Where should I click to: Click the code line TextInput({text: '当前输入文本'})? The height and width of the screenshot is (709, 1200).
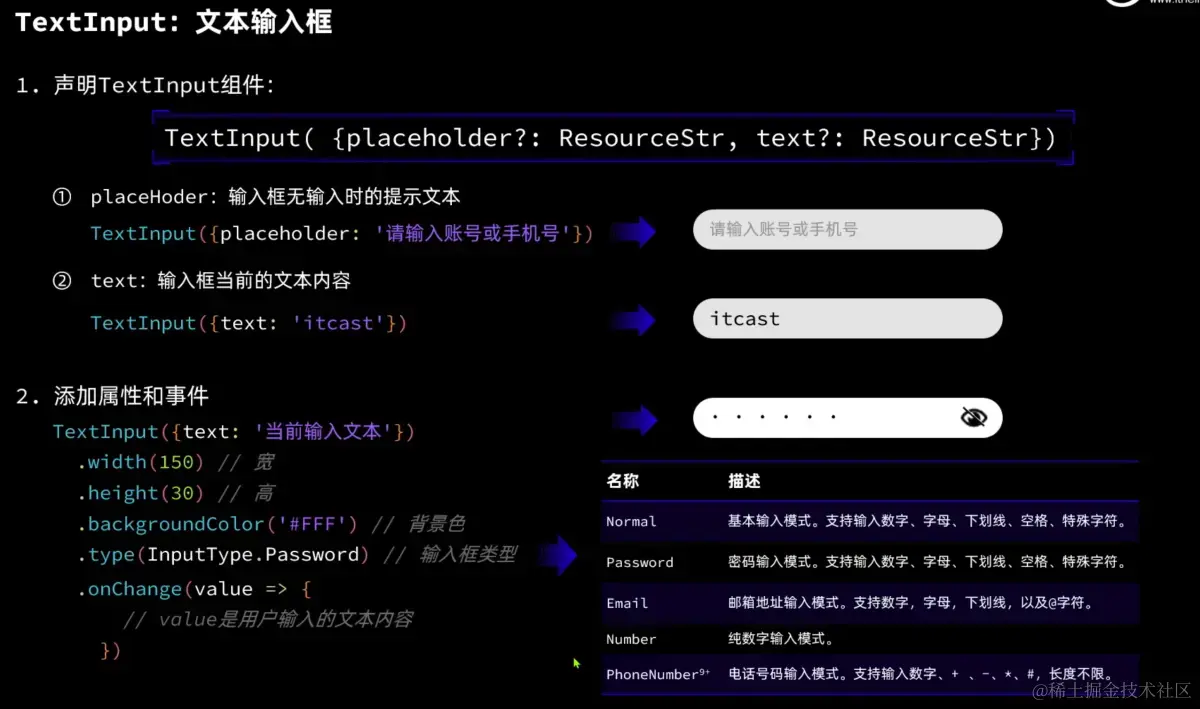click(x=233, y=432)
